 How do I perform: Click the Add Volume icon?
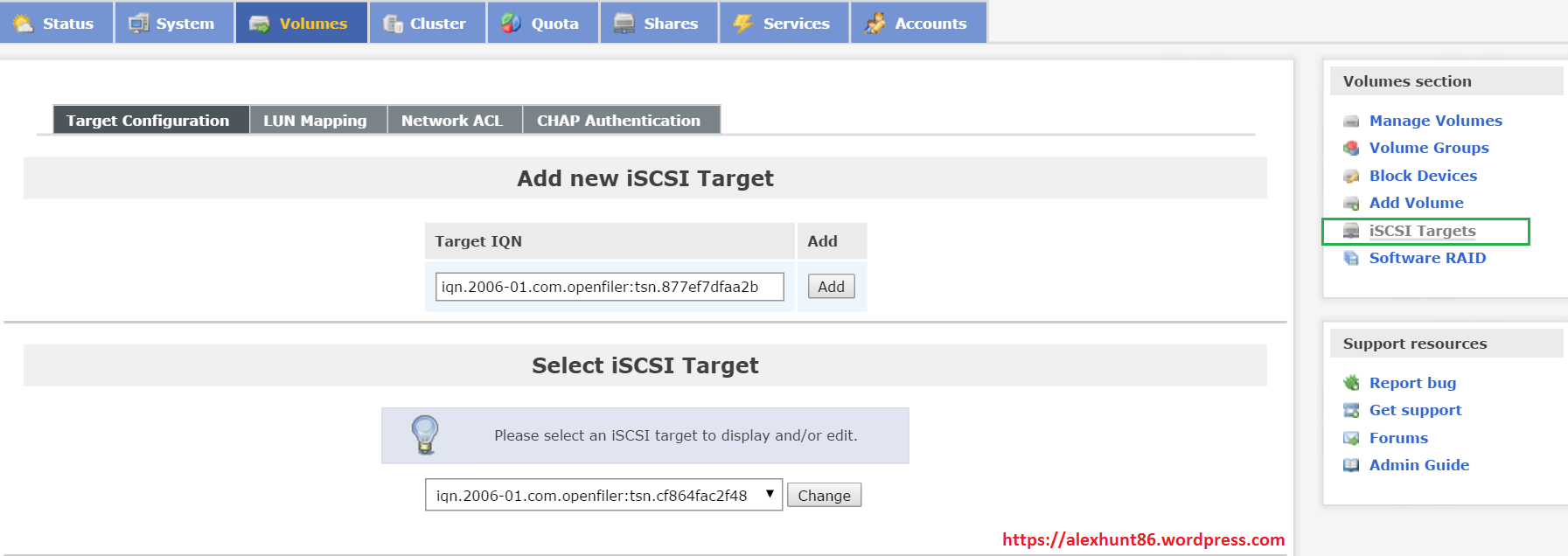(1351, 204)
